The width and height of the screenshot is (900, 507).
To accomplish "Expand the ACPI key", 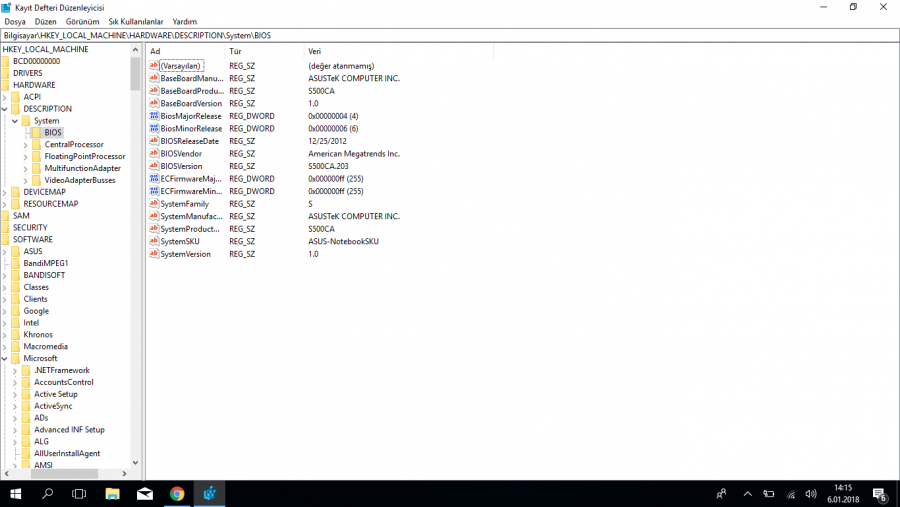I will 5,97.
